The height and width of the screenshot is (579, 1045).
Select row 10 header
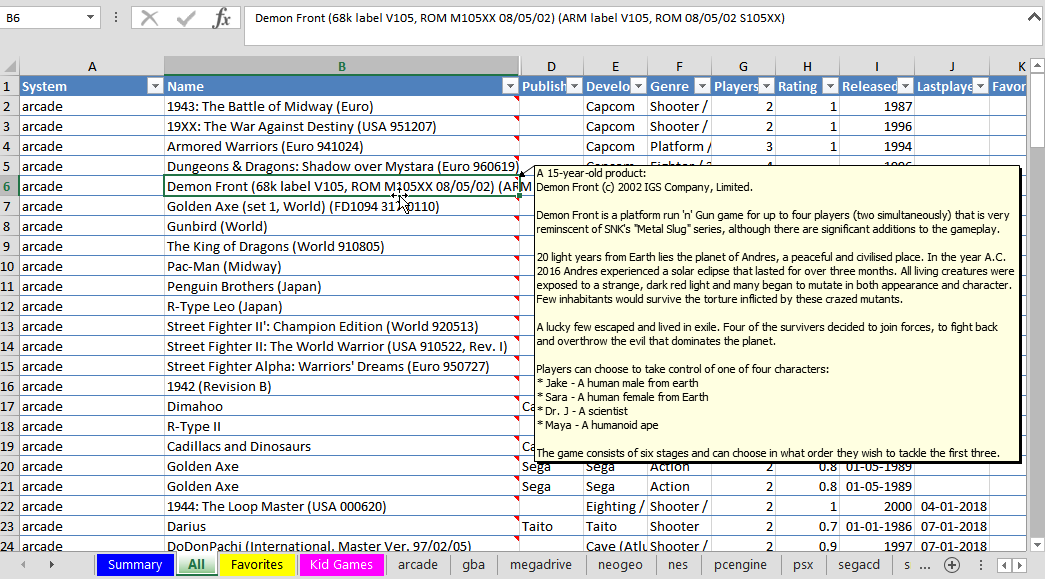point(9,267)
